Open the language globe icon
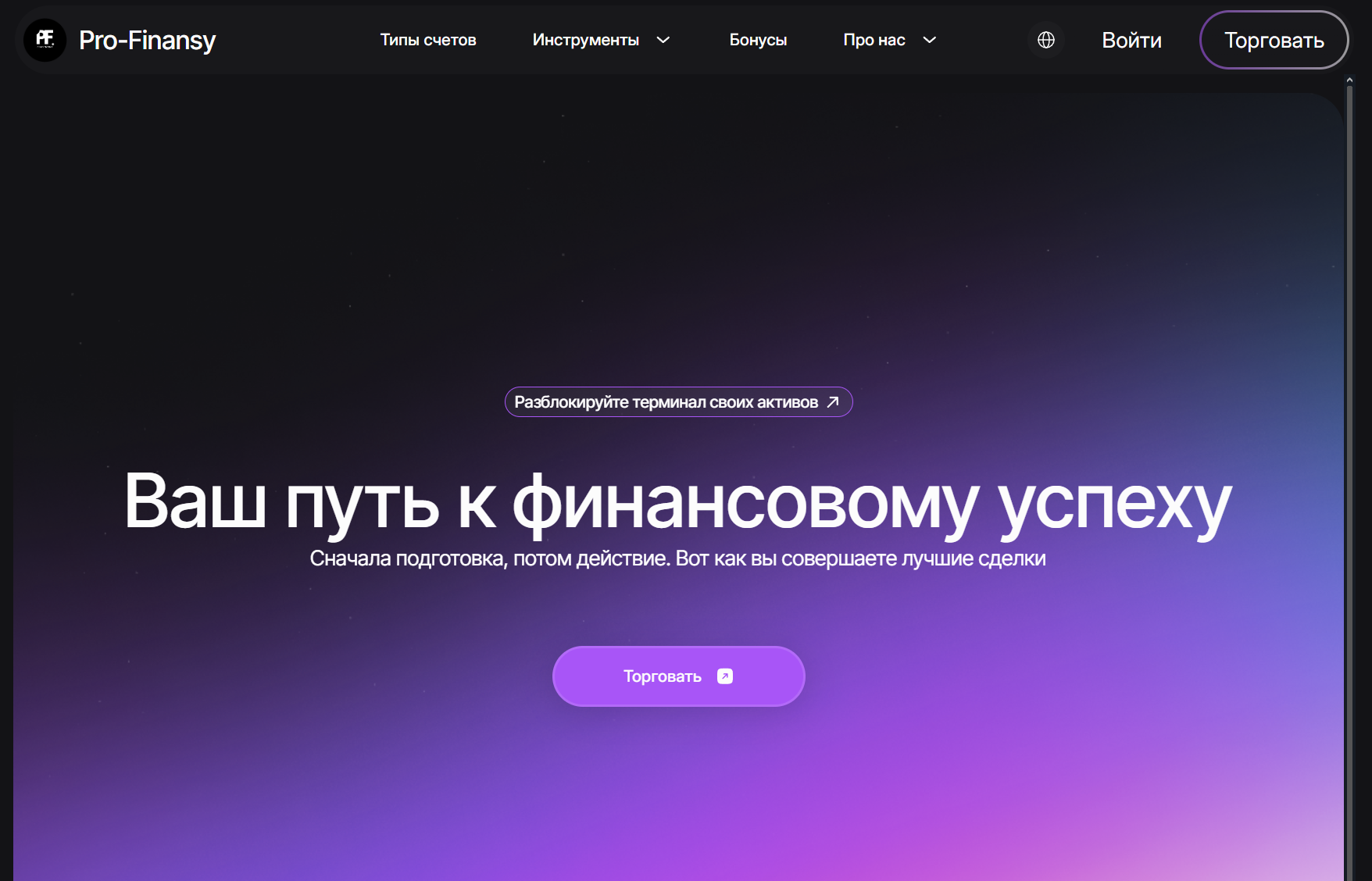Viewport: 1372px width, 881px height. coord(1045,40)
